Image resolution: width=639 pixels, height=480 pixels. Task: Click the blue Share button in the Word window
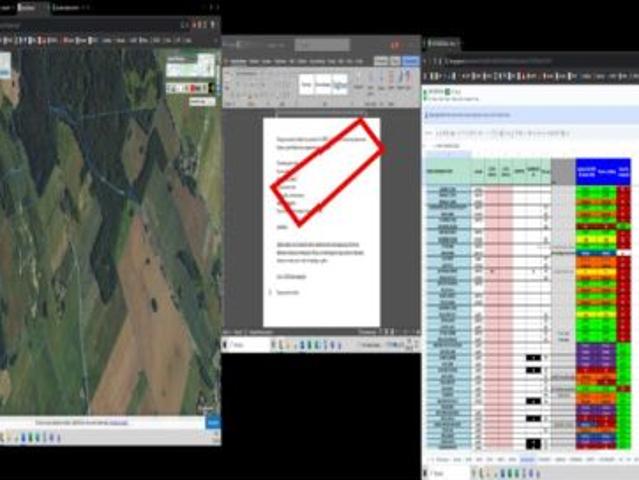(x=410, y=61)
